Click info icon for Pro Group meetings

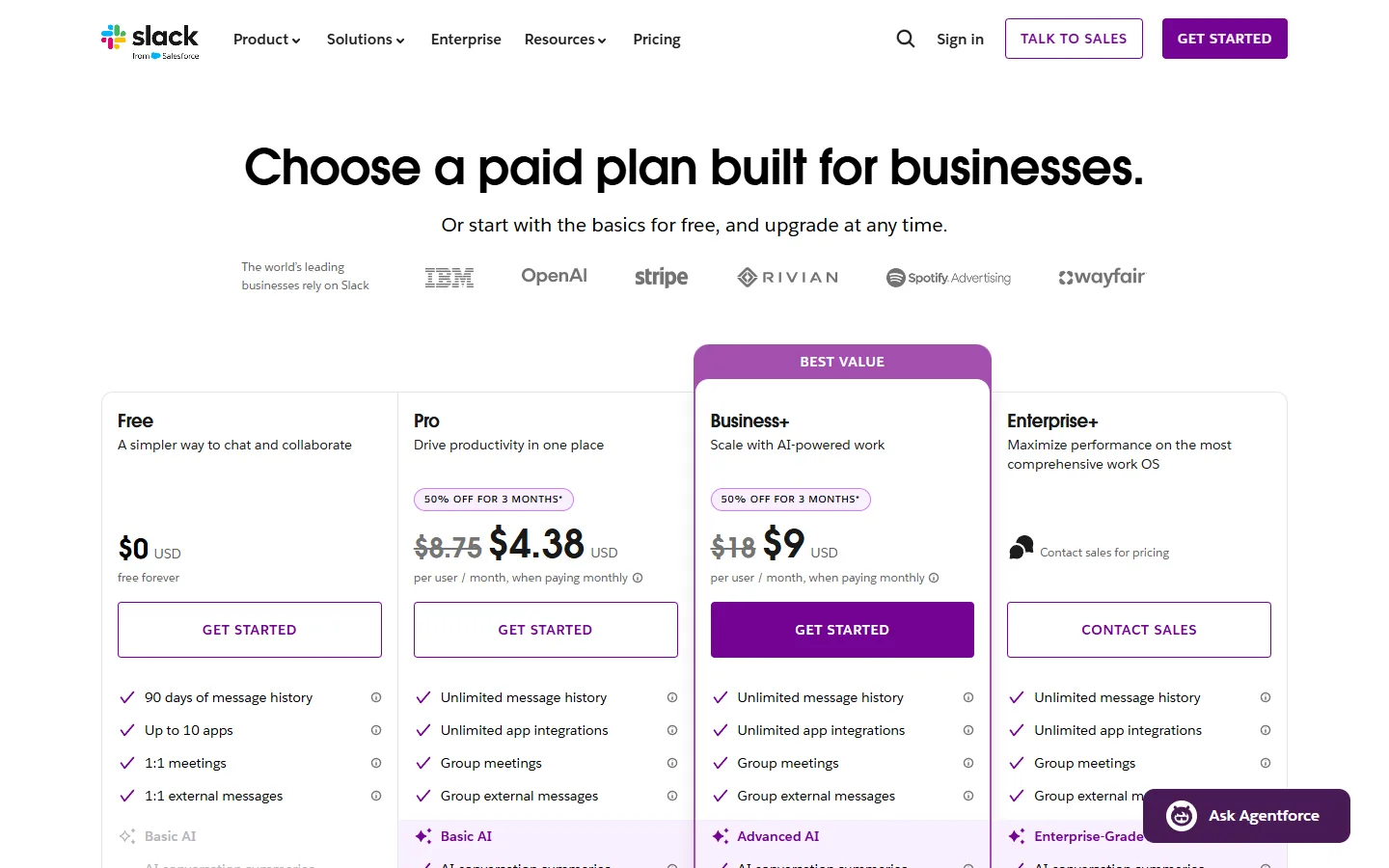pyautogui.click(x=672, y=763)
